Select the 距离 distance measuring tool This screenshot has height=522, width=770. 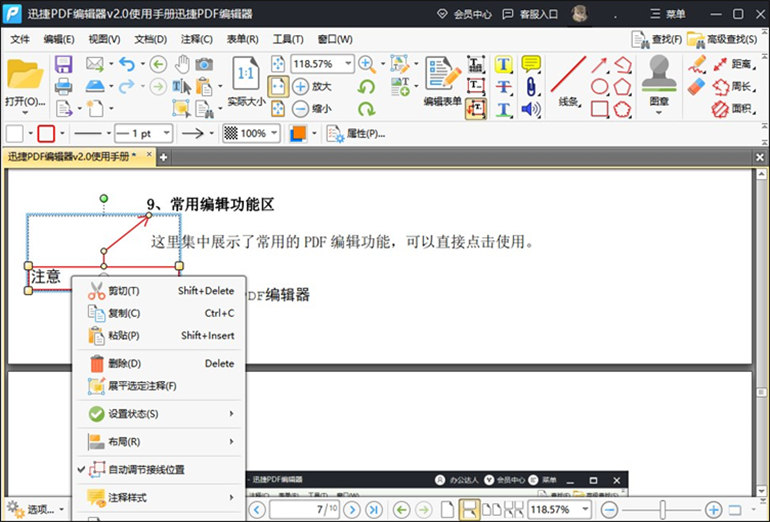pos(734,64)
